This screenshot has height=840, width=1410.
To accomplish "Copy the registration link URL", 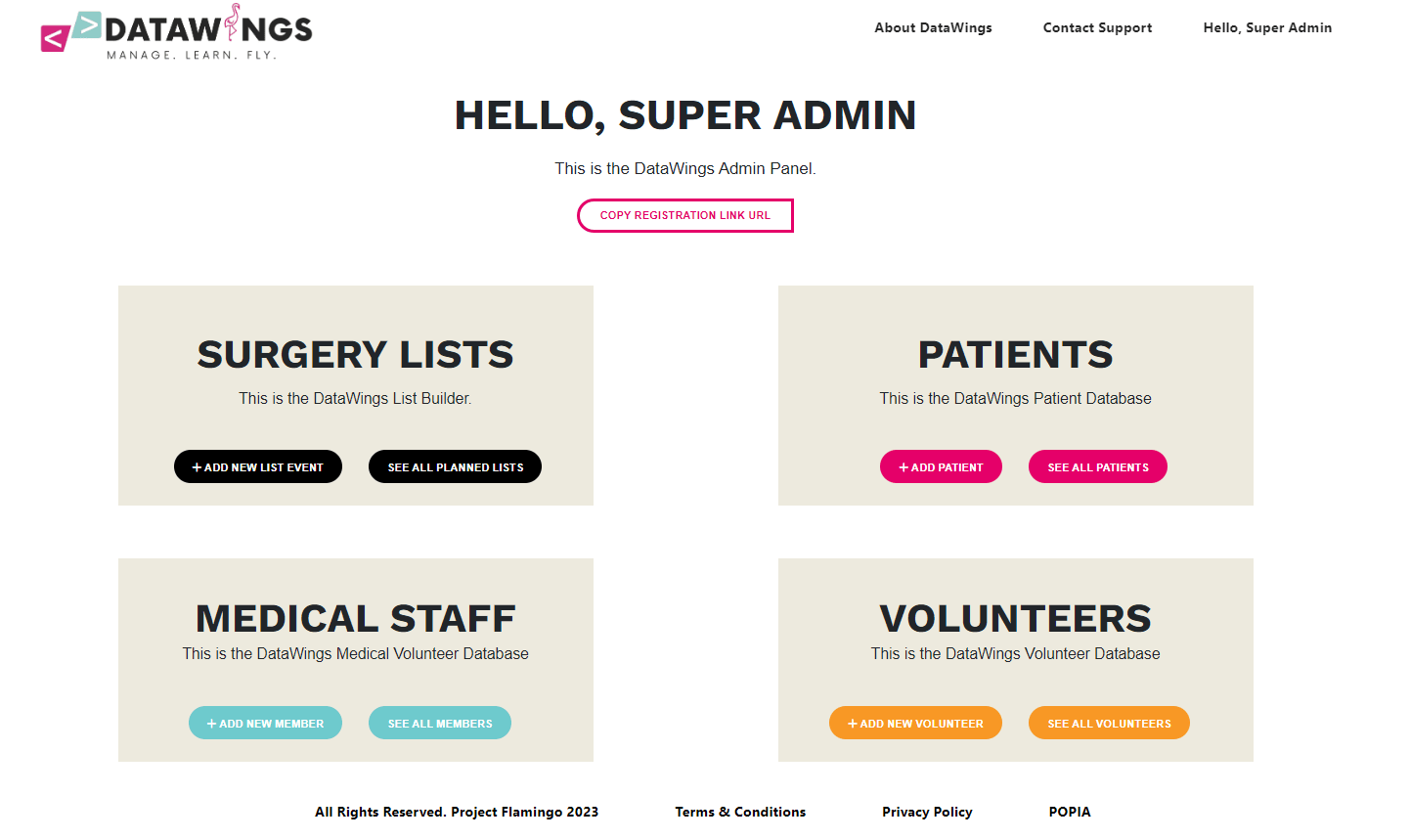I will click(x=684, y=215).
